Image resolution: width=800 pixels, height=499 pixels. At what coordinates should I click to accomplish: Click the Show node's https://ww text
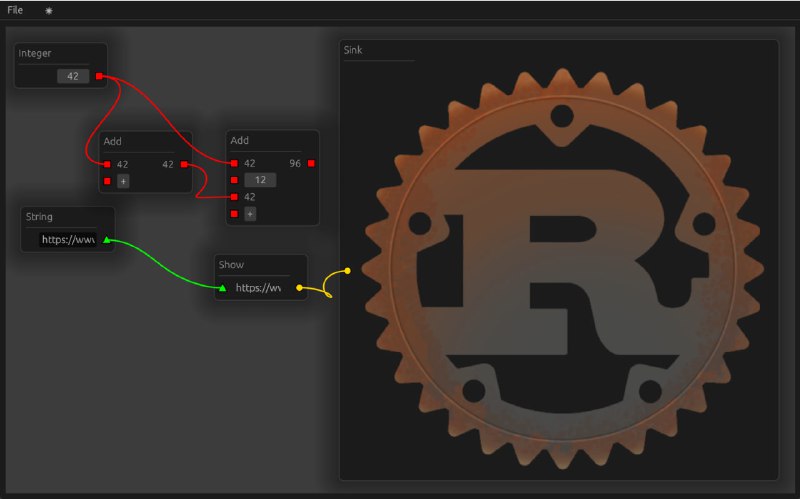pyautogui.click(x=258, y=288)
